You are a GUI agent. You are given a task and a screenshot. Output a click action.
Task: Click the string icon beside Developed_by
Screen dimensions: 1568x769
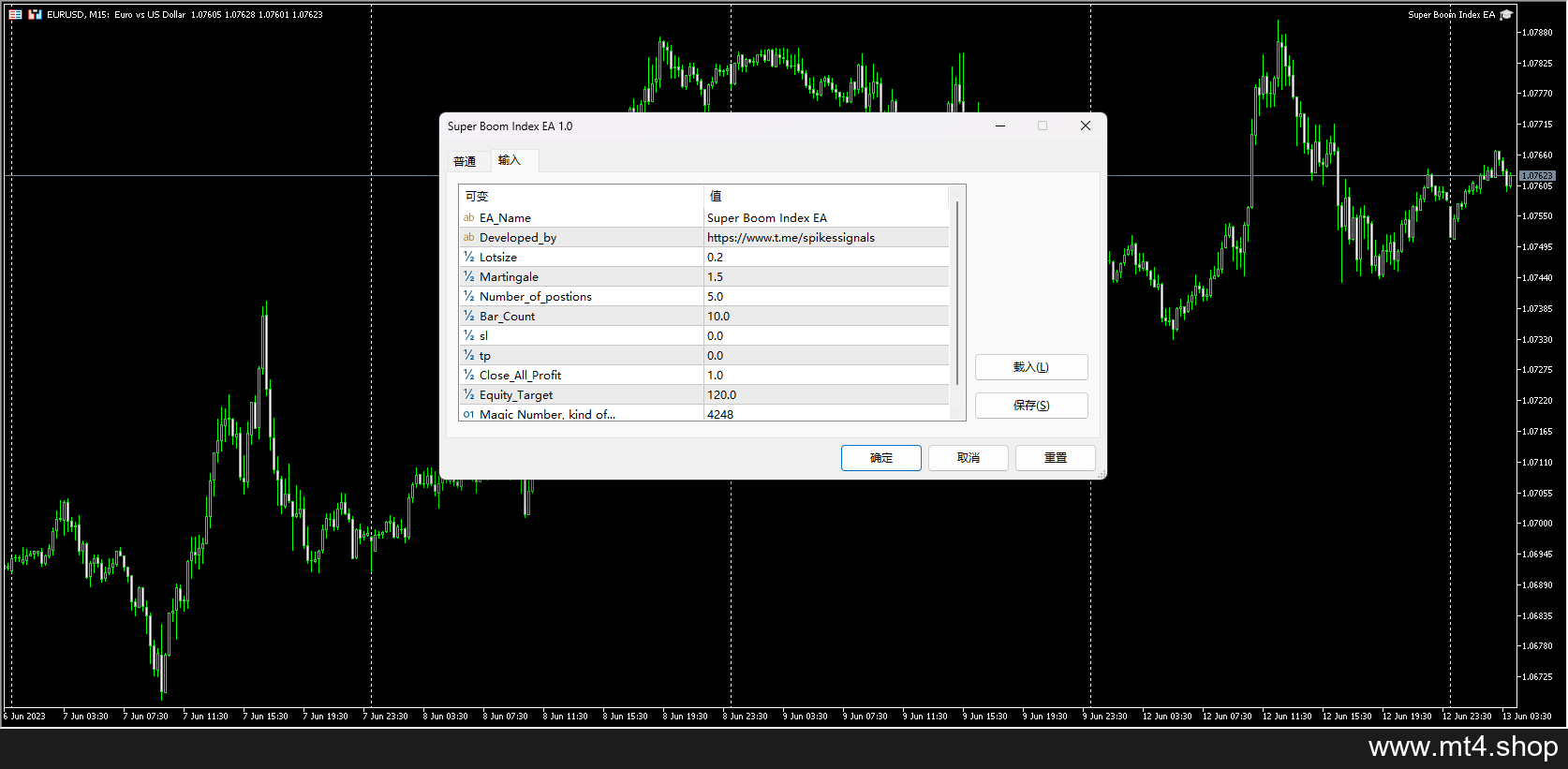(x=468, y=238)
